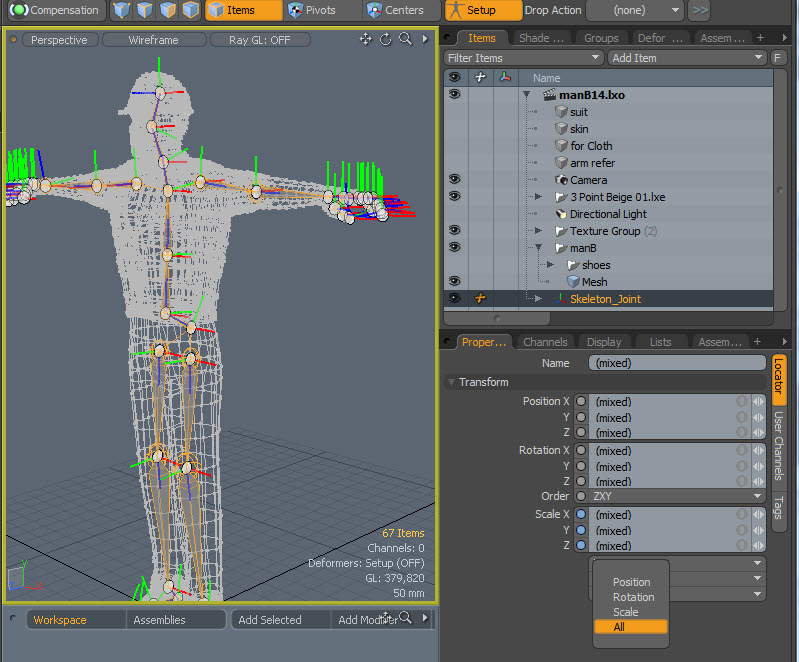
Task: Choose Rotation from the popup menu
Action: 633,597
